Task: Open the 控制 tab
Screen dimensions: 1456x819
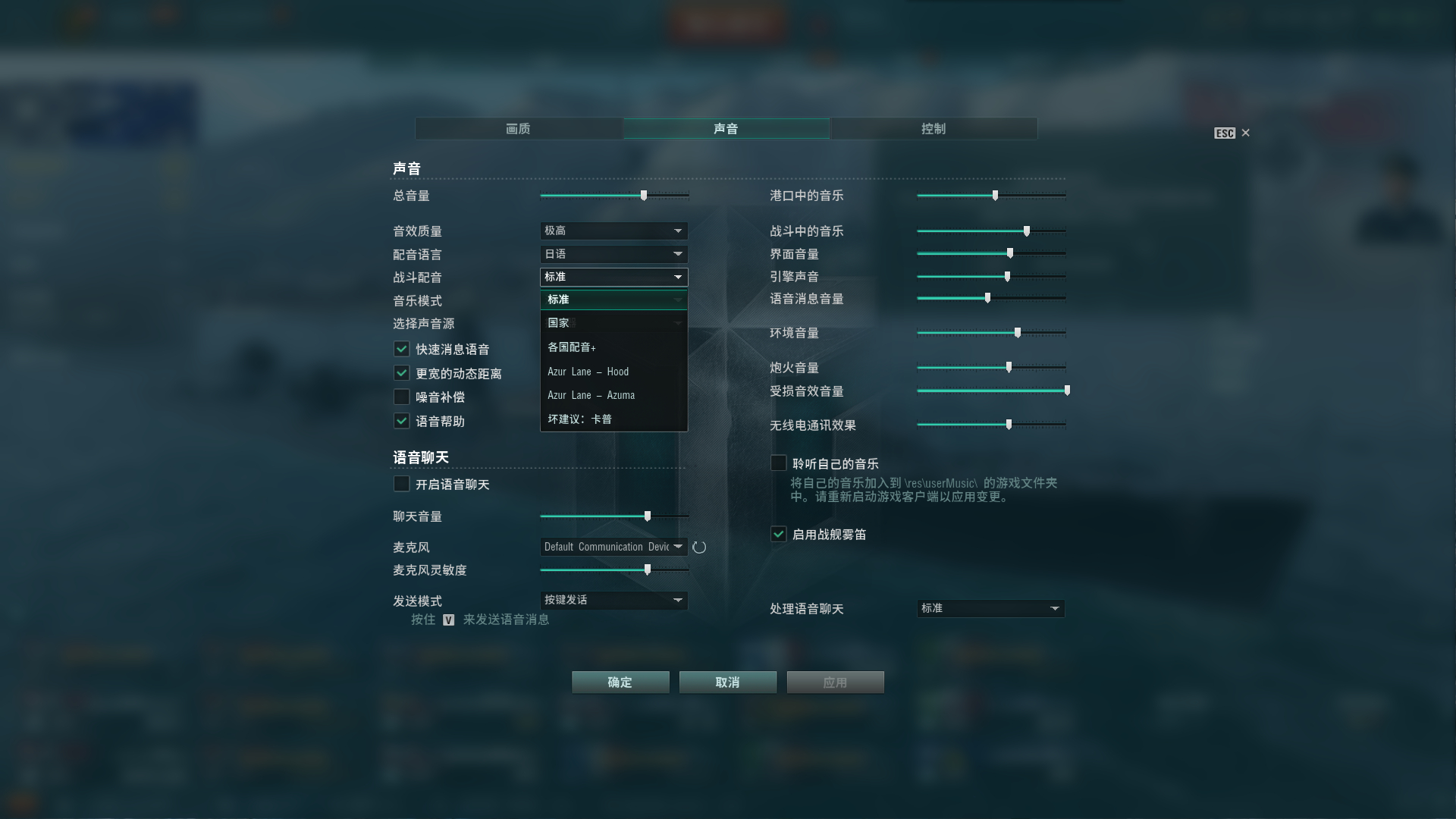Action: (934, 129)
